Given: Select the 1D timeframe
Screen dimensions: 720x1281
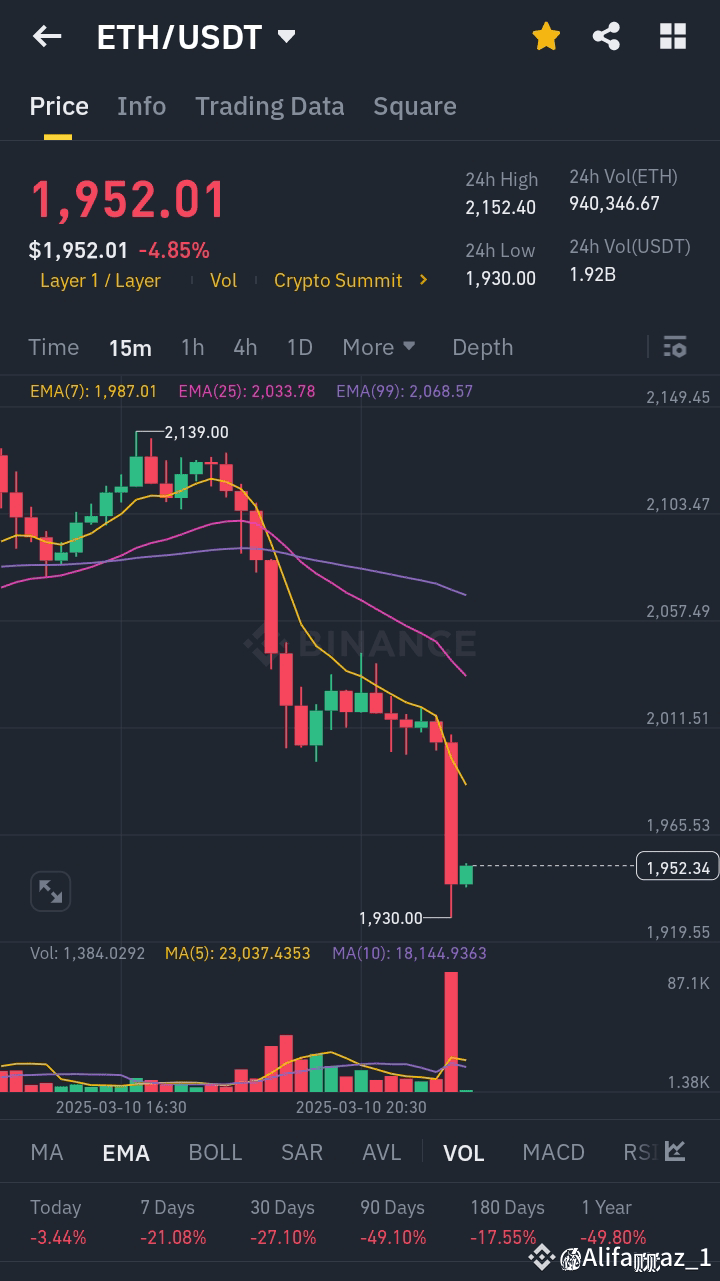Looking at the screenshot, I should tap(299, 347).
